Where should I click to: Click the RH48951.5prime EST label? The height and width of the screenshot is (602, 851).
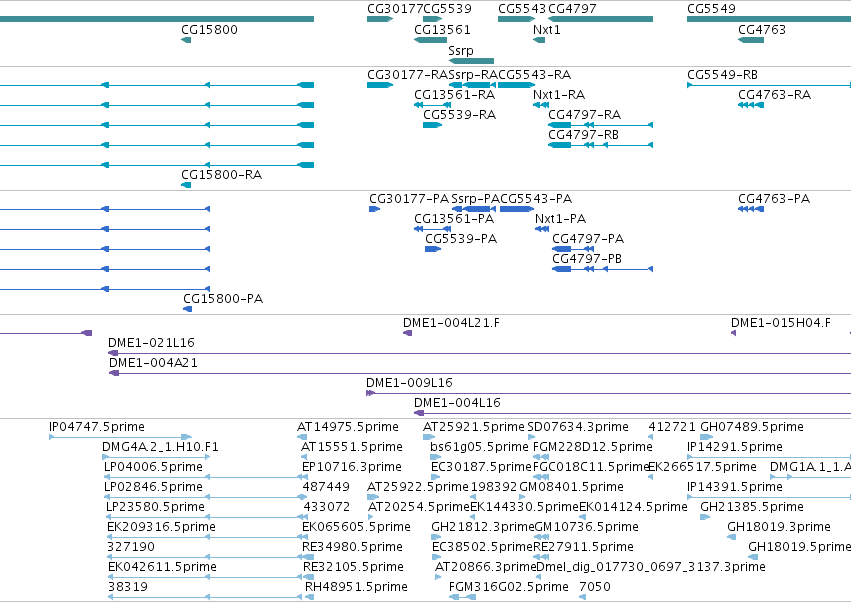tap(356, 587)
